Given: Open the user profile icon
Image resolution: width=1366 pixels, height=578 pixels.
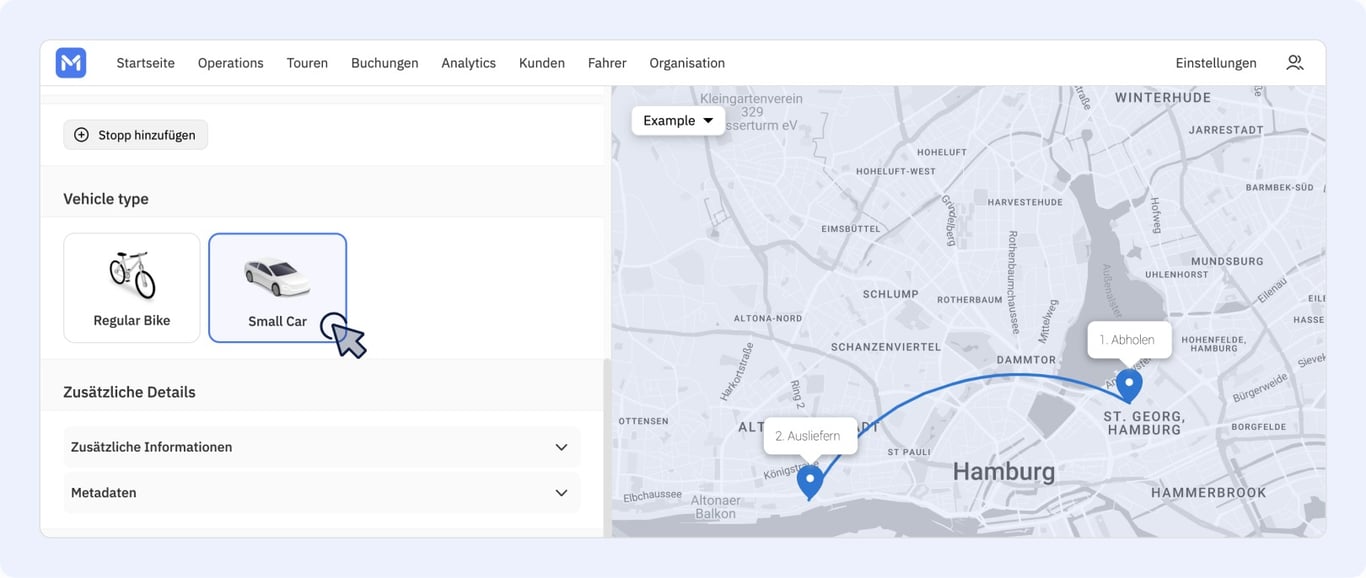Looking at the screenshot, I should [x=1295, y=63].
